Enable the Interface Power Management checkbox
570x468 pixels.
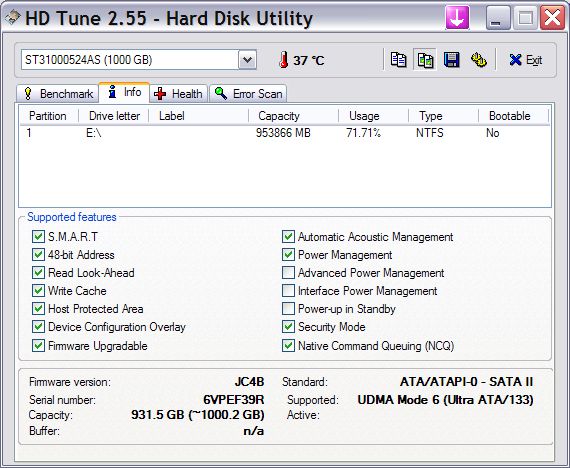[x=288, y=291]
